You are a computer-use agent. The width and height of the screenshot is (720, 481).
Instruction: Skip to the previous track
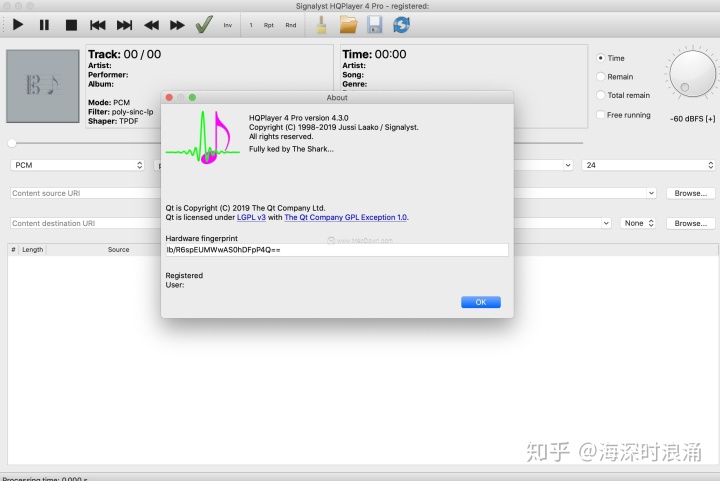click(x=97, y=25)
